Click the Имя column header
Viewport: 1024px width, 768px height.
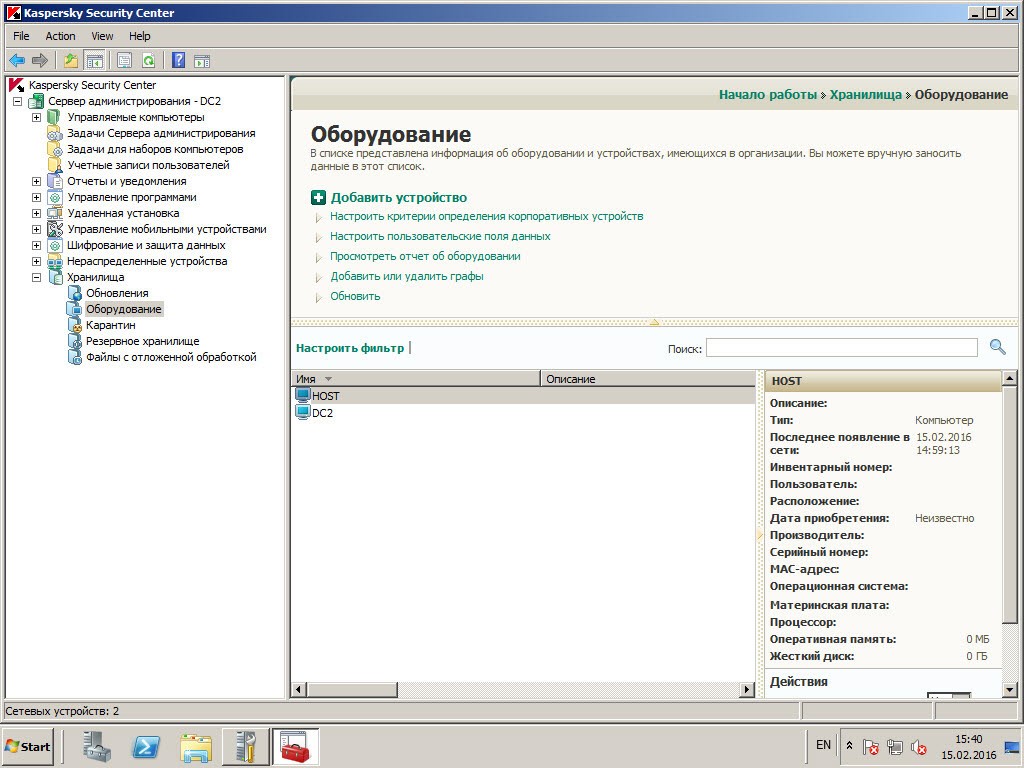(x=415, y=379)
